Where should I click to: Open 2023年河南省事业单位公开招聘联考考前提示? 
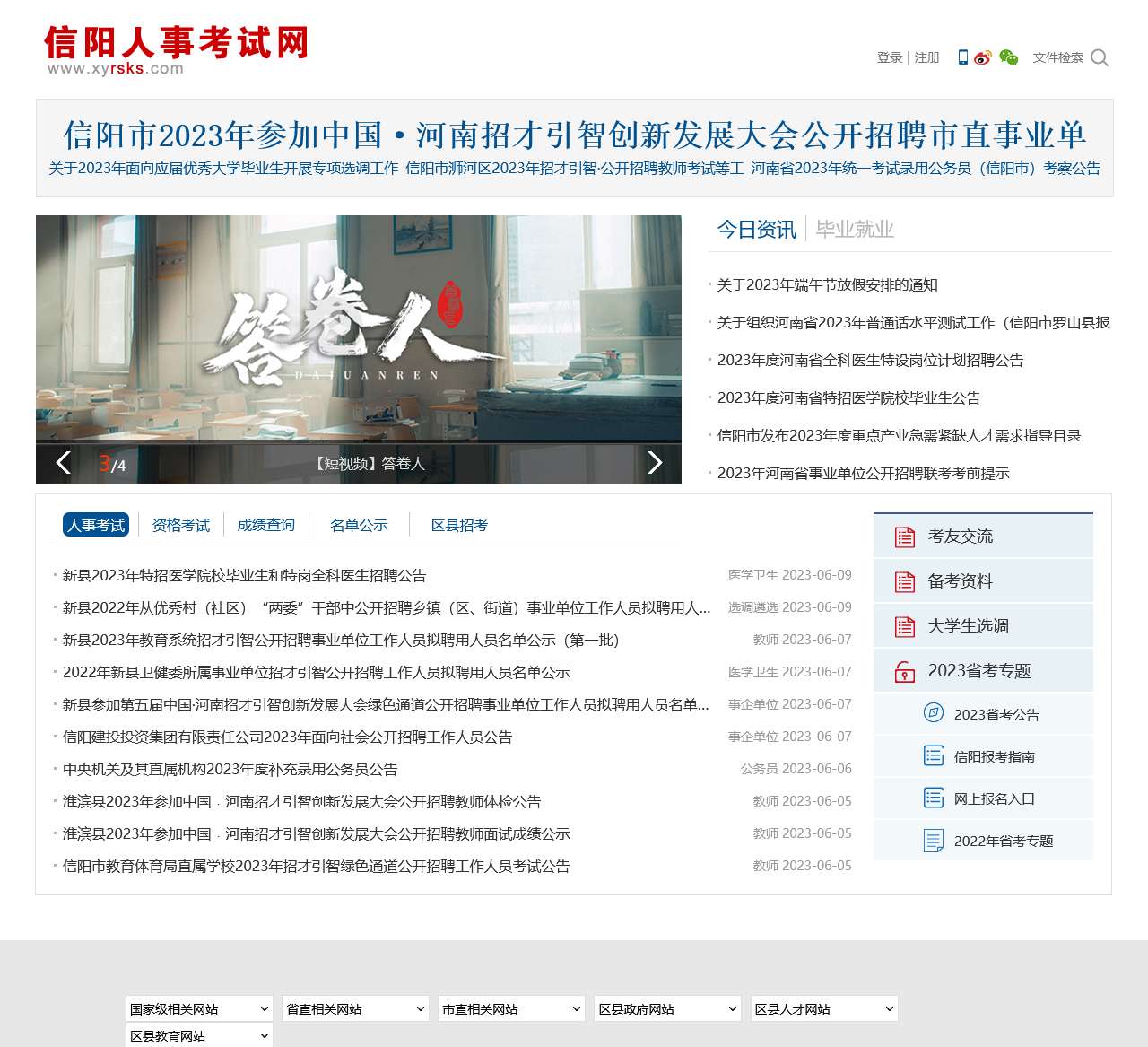[x=863, y=474]
